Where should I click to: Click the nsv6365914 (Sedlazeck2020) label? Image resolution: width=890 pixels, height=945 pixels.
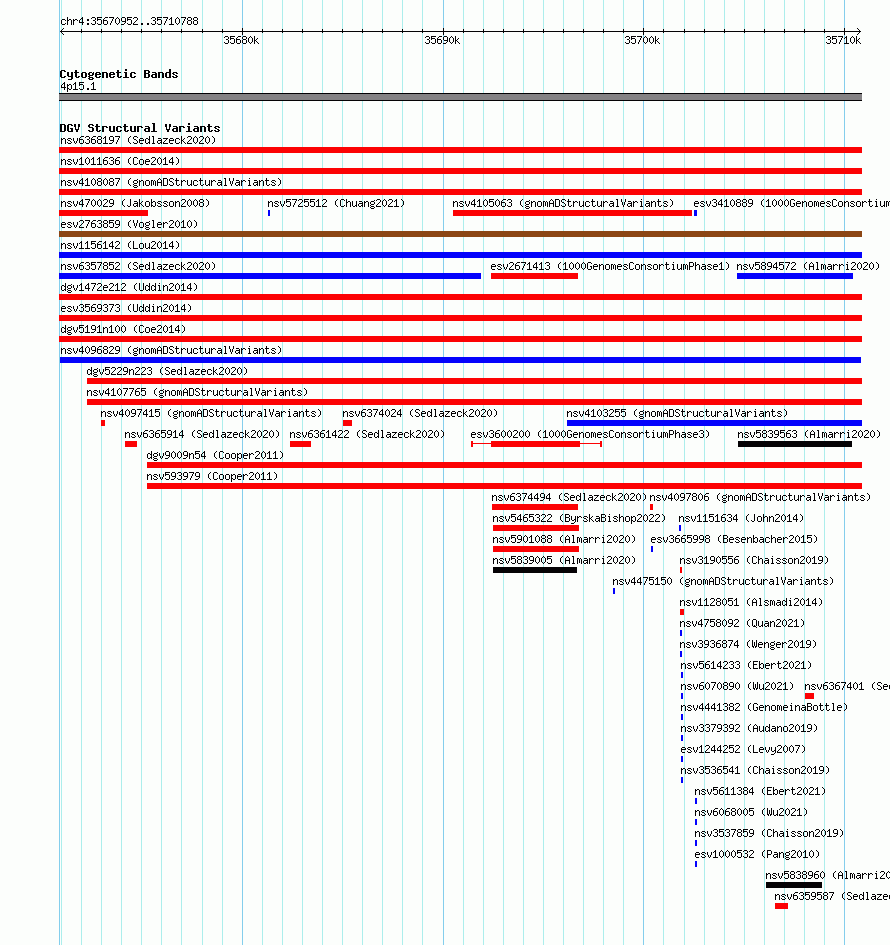202,435
